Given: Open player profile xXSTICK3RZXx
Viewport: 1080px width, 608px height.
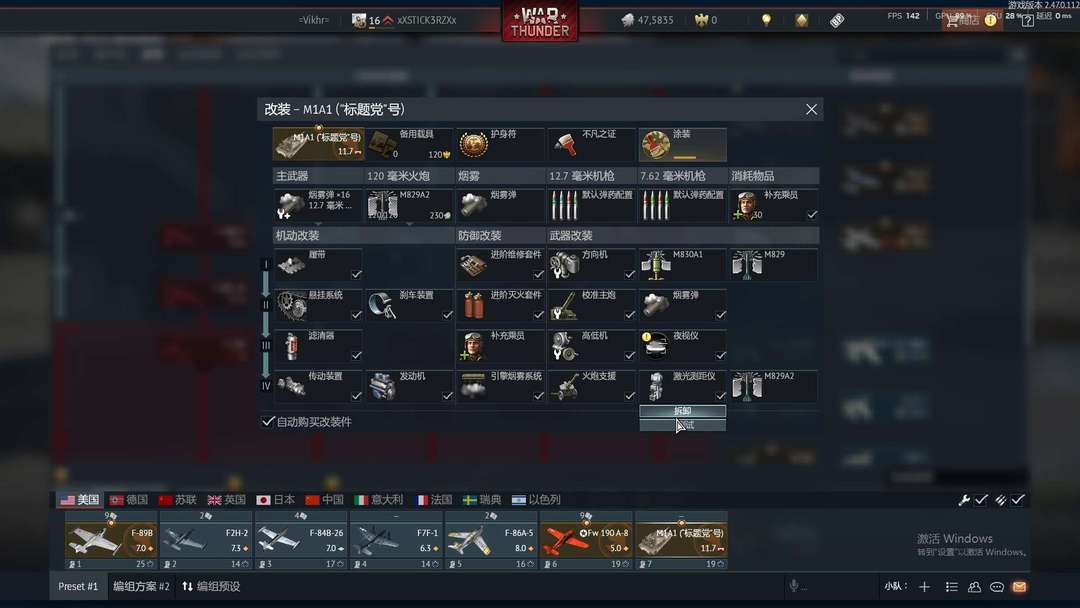Looking at the screenshot, I should [427, 20].
